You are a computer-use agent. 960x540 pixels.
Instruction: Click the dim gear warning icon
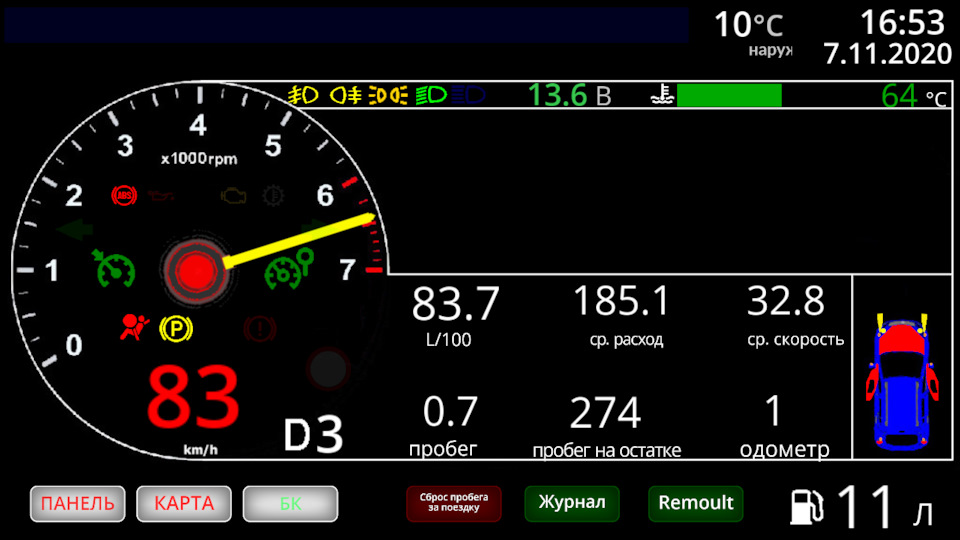(273, 196)
